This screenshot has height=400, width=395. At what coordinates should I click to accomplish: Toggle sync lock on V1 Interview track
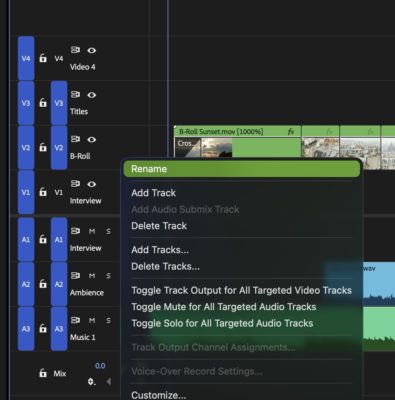[x=75, y=184]
